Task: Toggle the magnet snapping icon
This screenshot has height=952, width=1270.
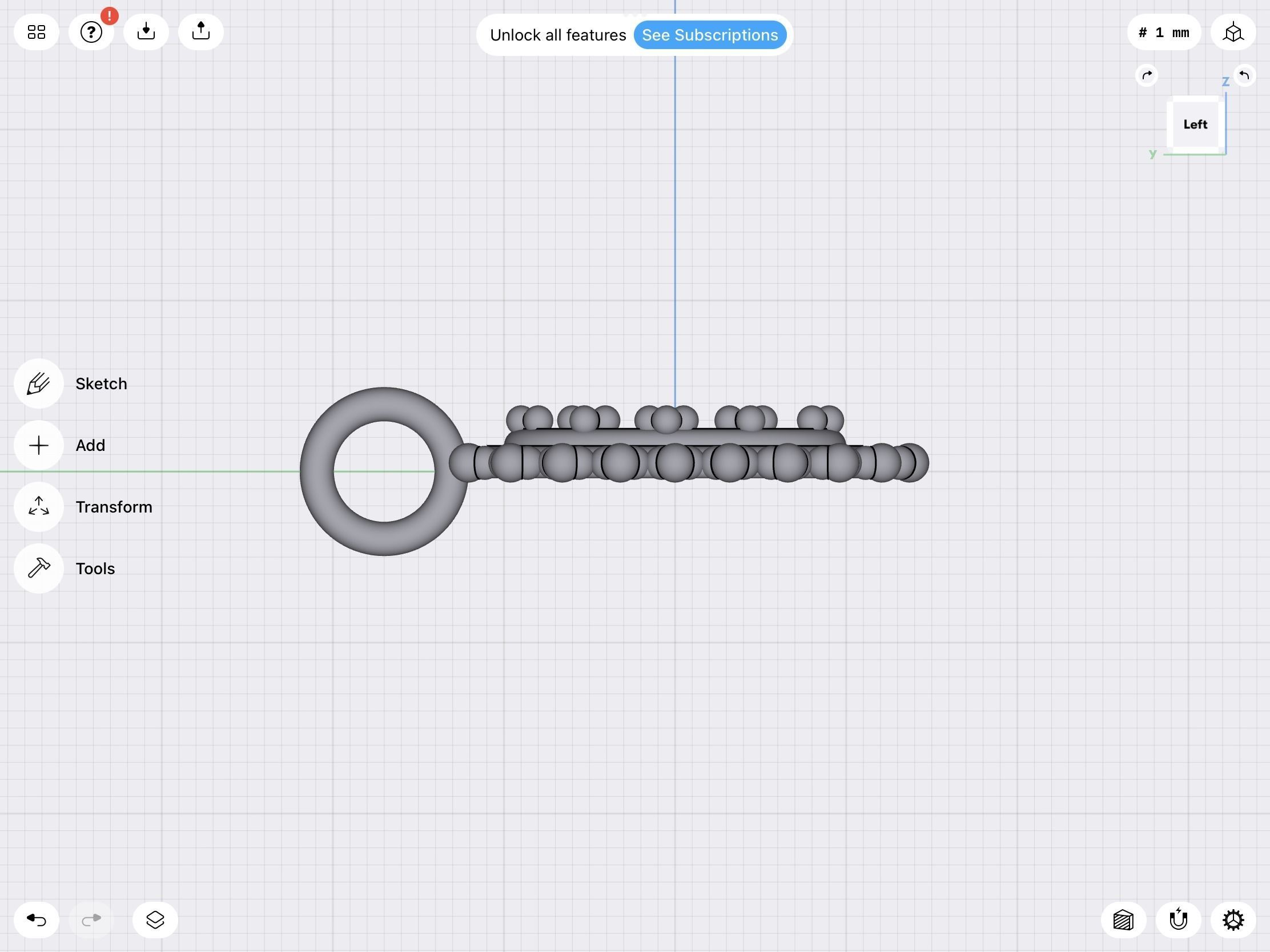Action: tap(1178, 920)
